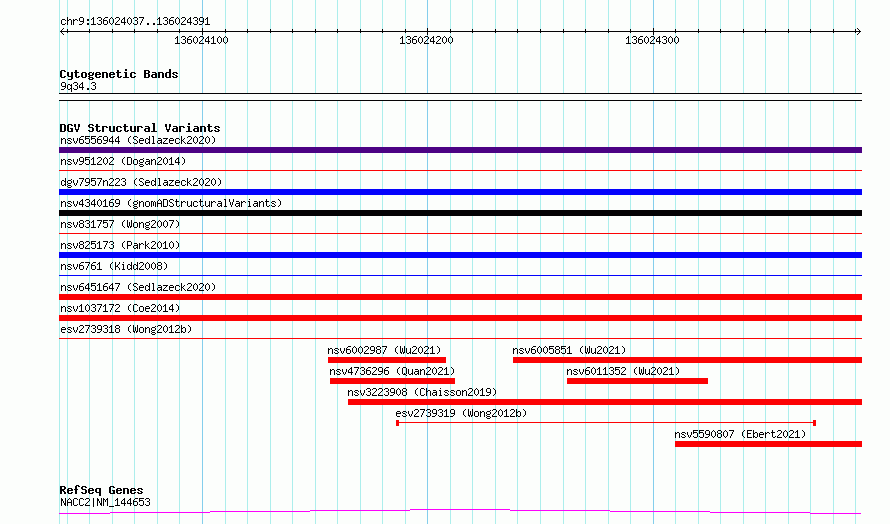Open the dgv7957n223 (Sedlazeck2020) label

[141, 182]
